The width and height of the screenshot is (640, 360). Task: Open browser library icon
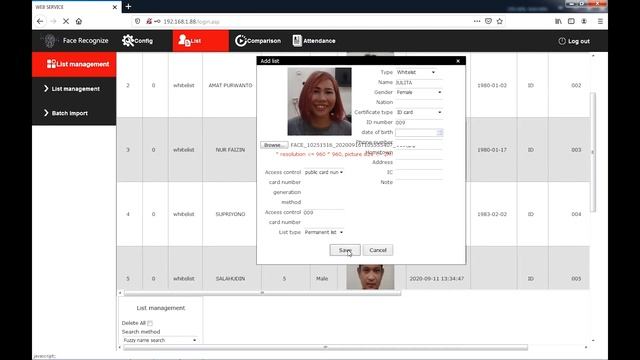[558, 21]
